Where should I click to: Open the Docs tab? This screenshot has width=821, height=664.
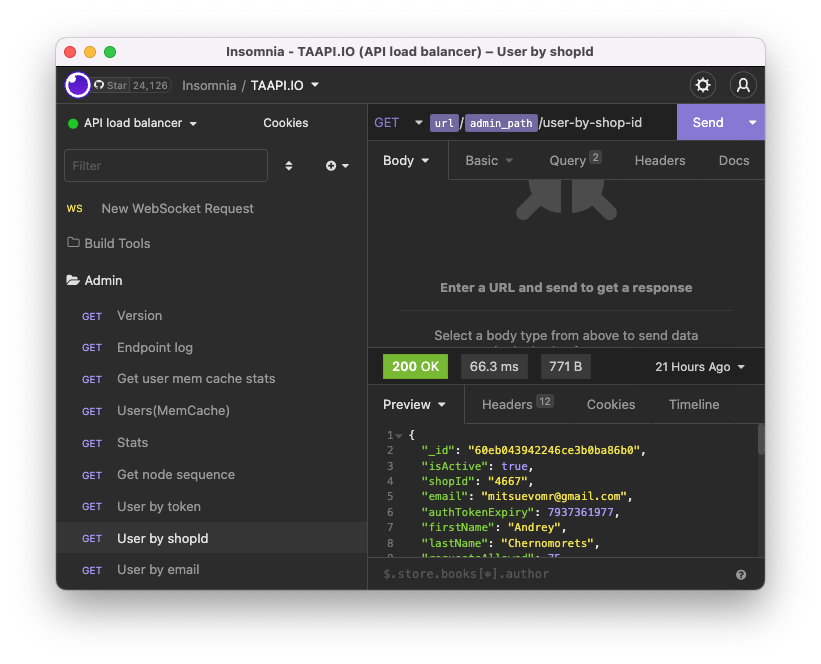click(734, 161)
